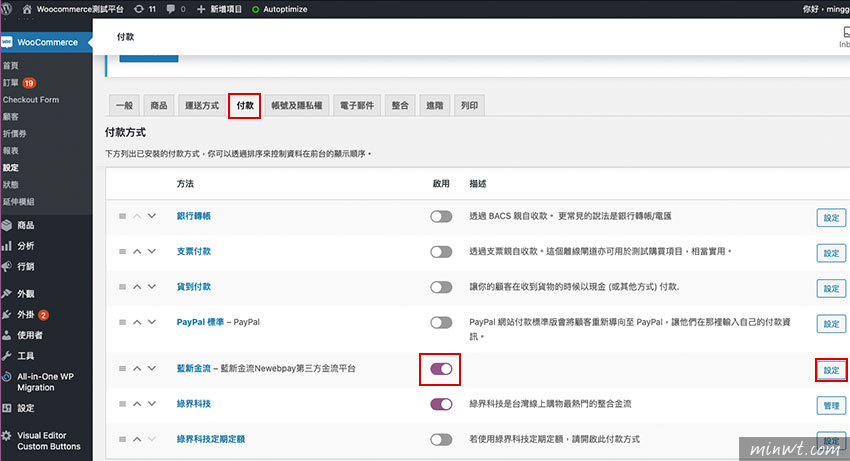Grab the drag handle for PayPal 標準 row

(123, 322)
